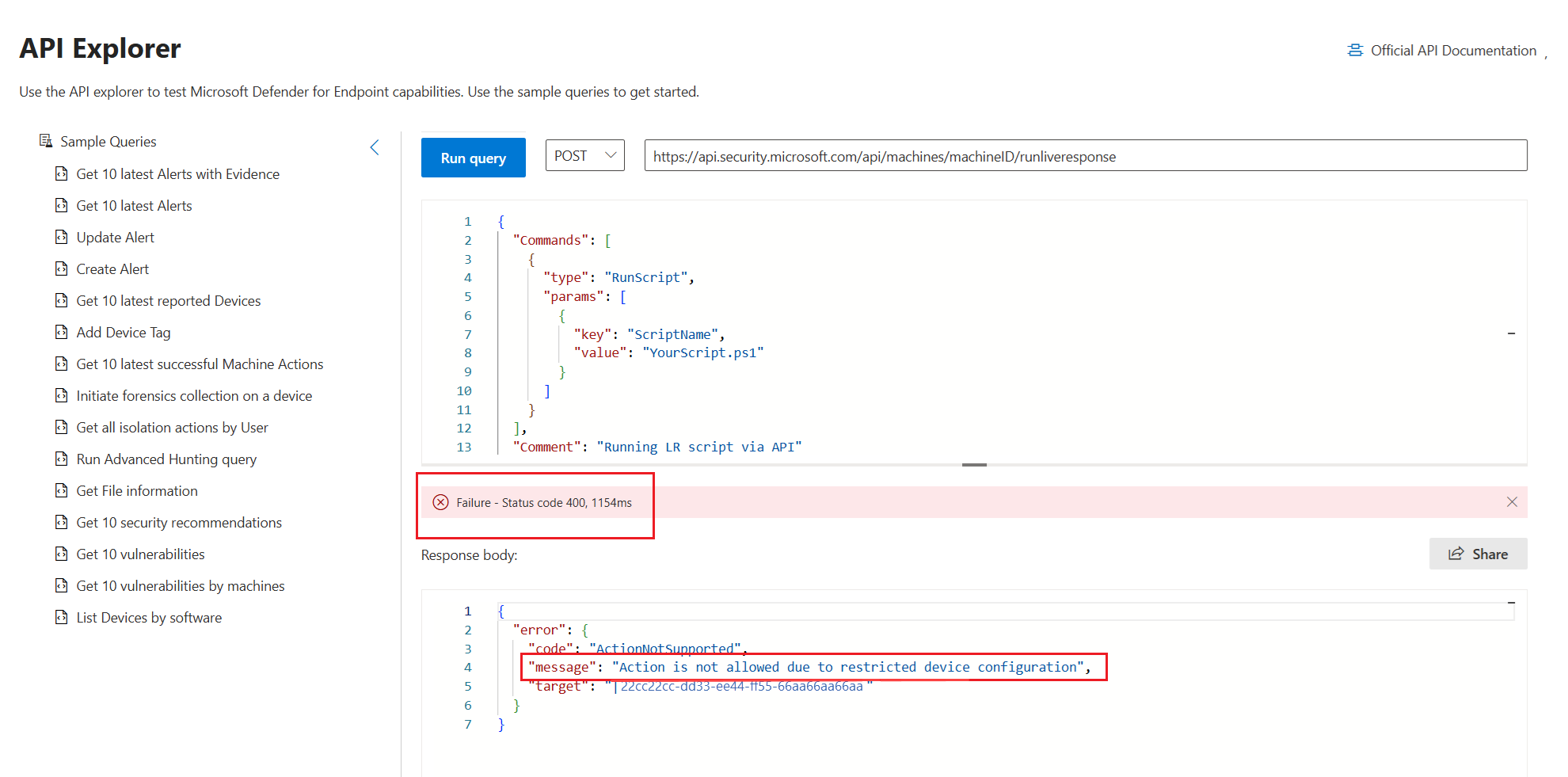
Task: Click icon beside vulnerabilities by machines
Action: [62, 585]
